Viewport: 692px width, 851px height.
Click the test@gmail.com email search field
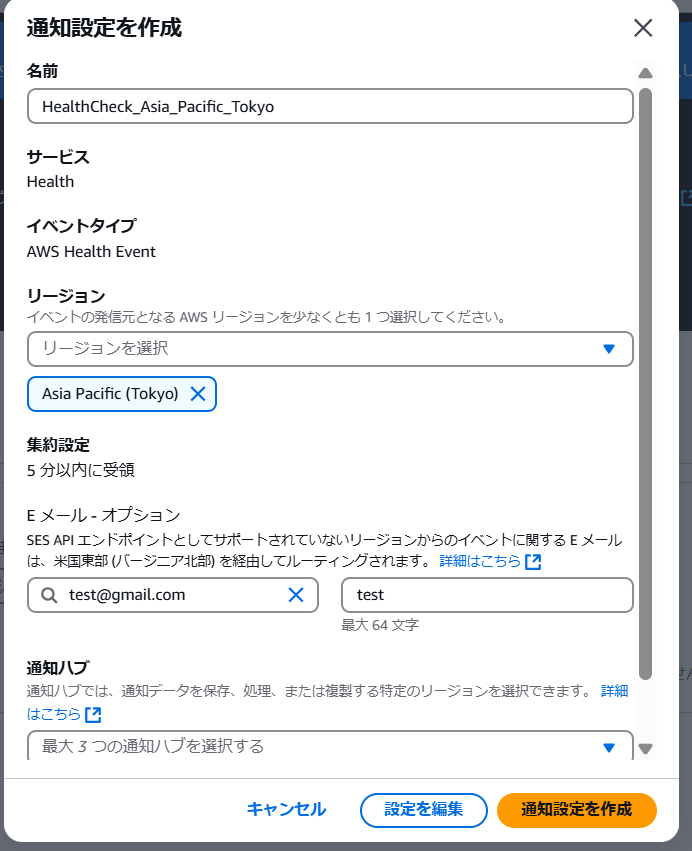pos(173,595)
